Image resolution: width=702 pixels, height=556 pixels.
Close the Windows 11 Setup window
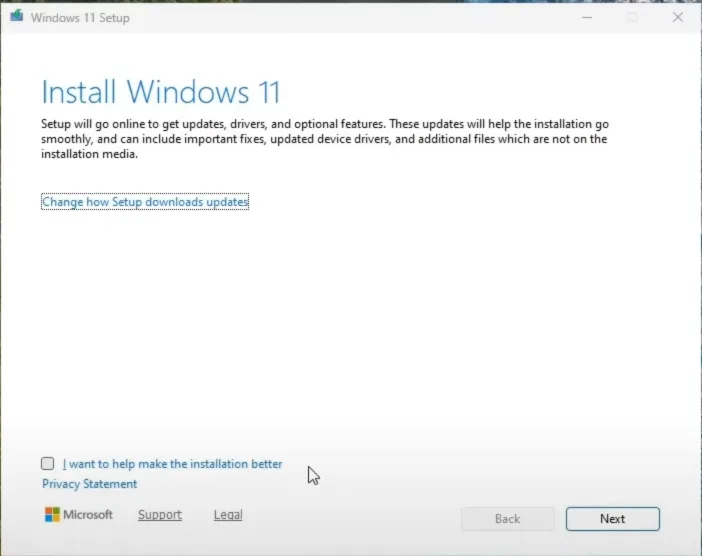click(678, 17)
